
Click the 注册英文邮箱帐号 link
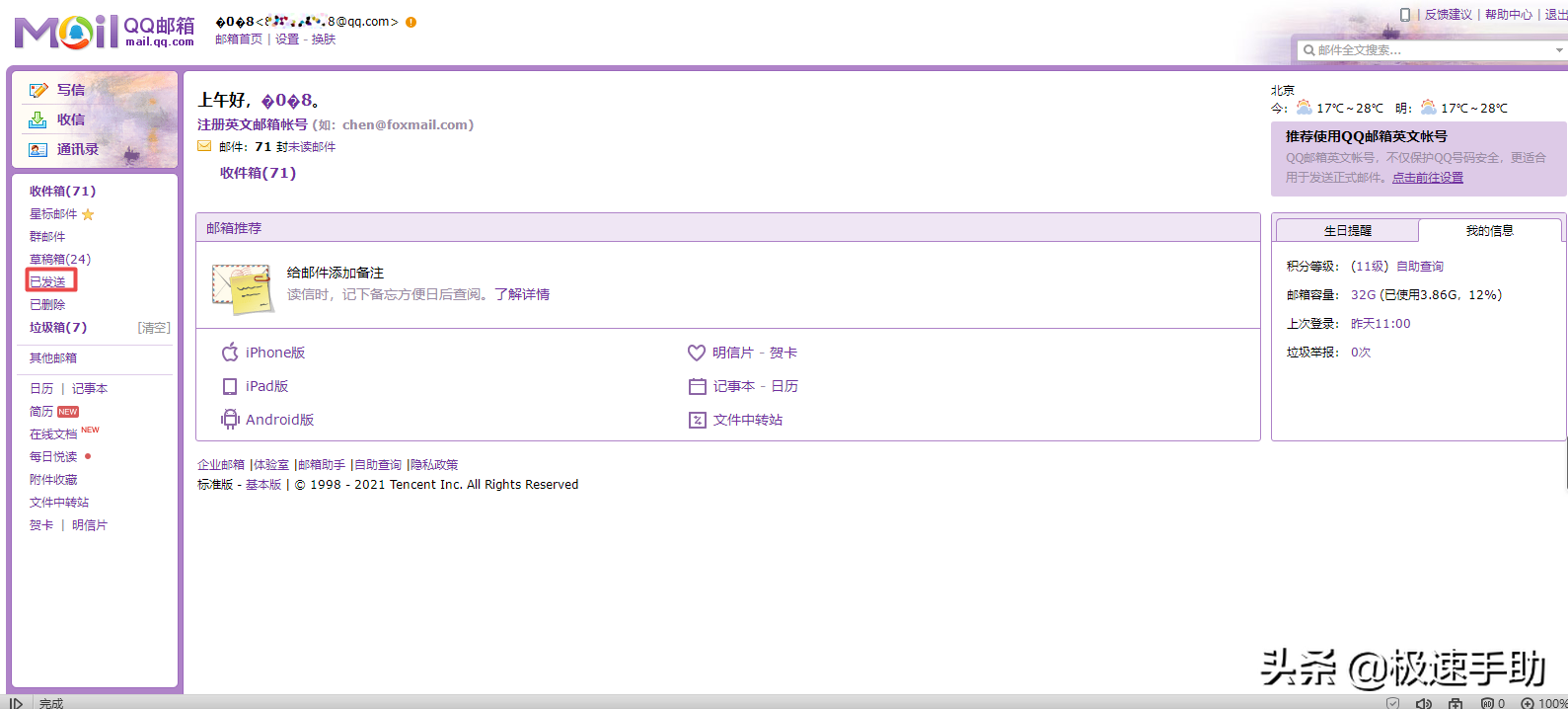pyautogui.click(x=253, y=124)
